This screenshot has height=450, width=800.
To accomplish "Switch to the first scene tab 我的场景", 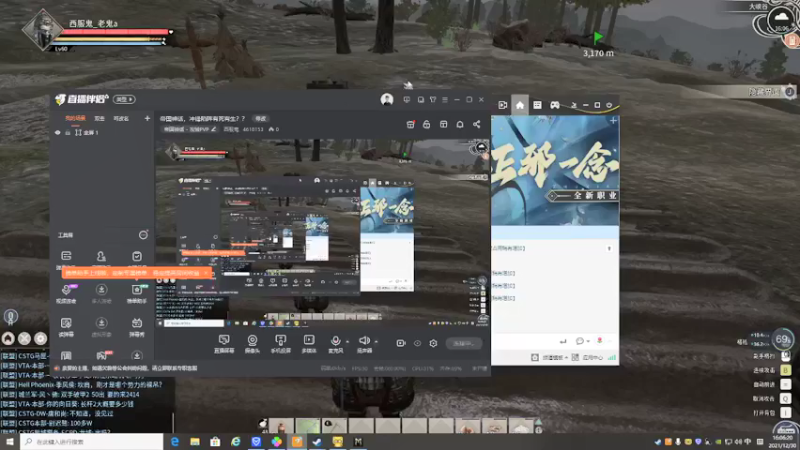I will click(x=75, y=118).
